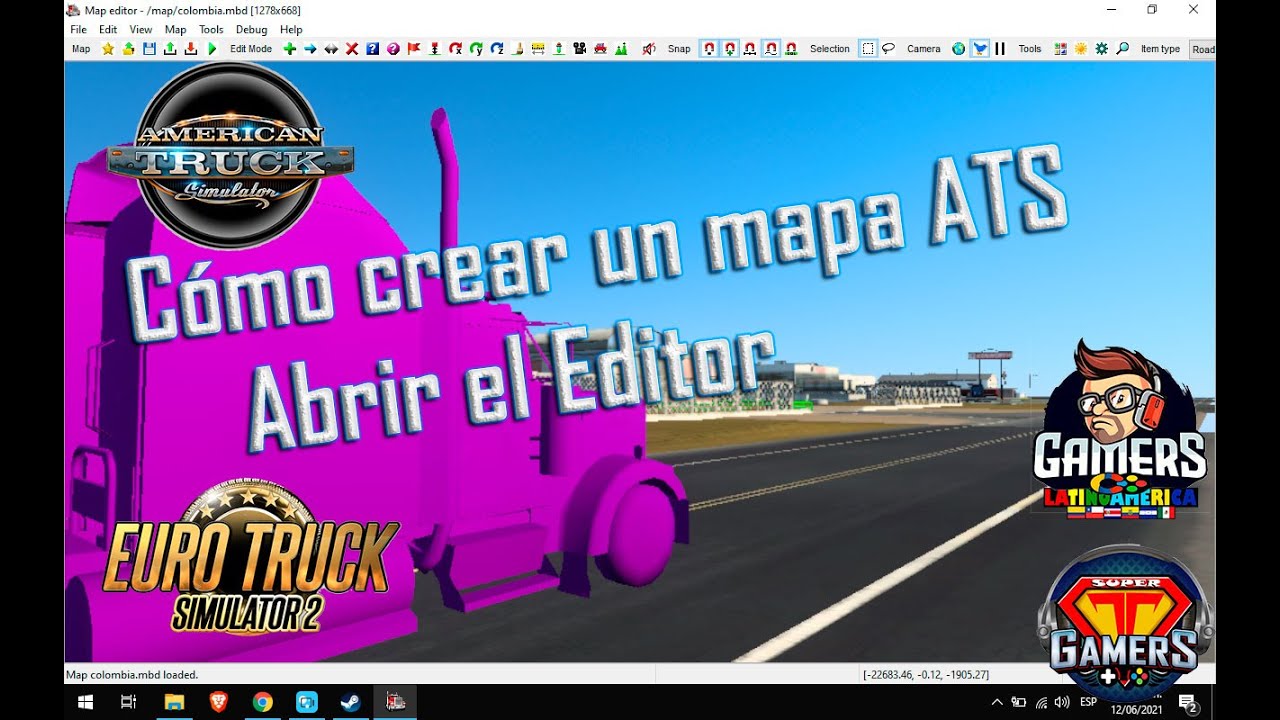
Task: Select the red X Delete item tool
Action: [352, 48]
